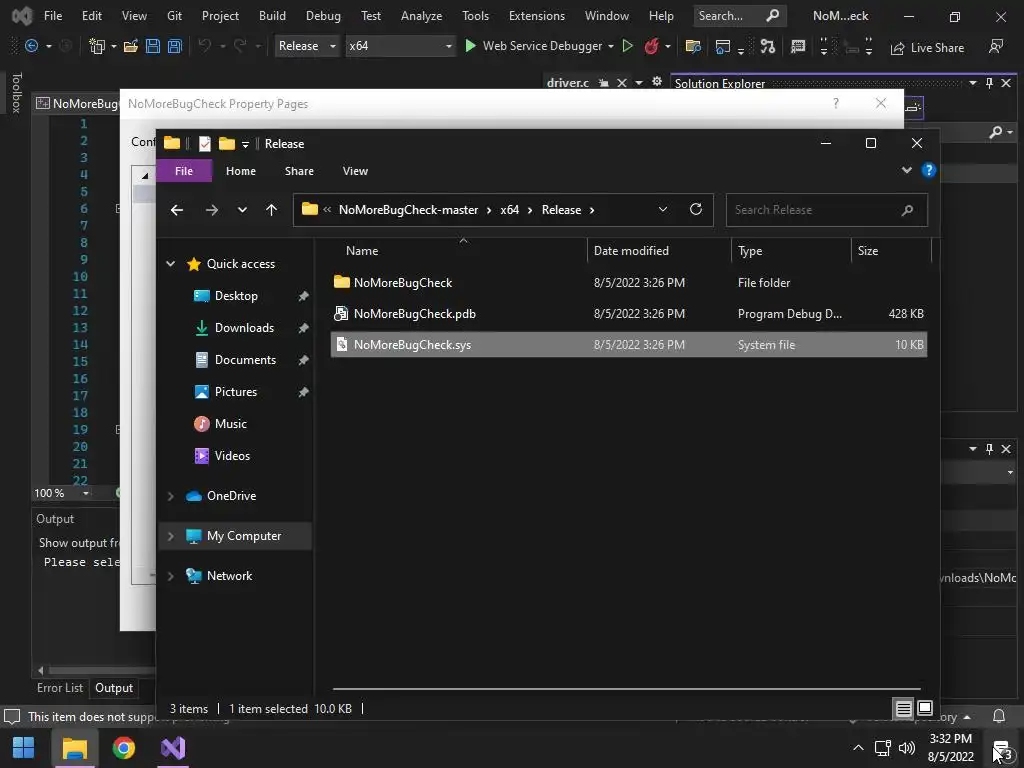
Task: Expand the Network tree node
Action: pos(170,576)
